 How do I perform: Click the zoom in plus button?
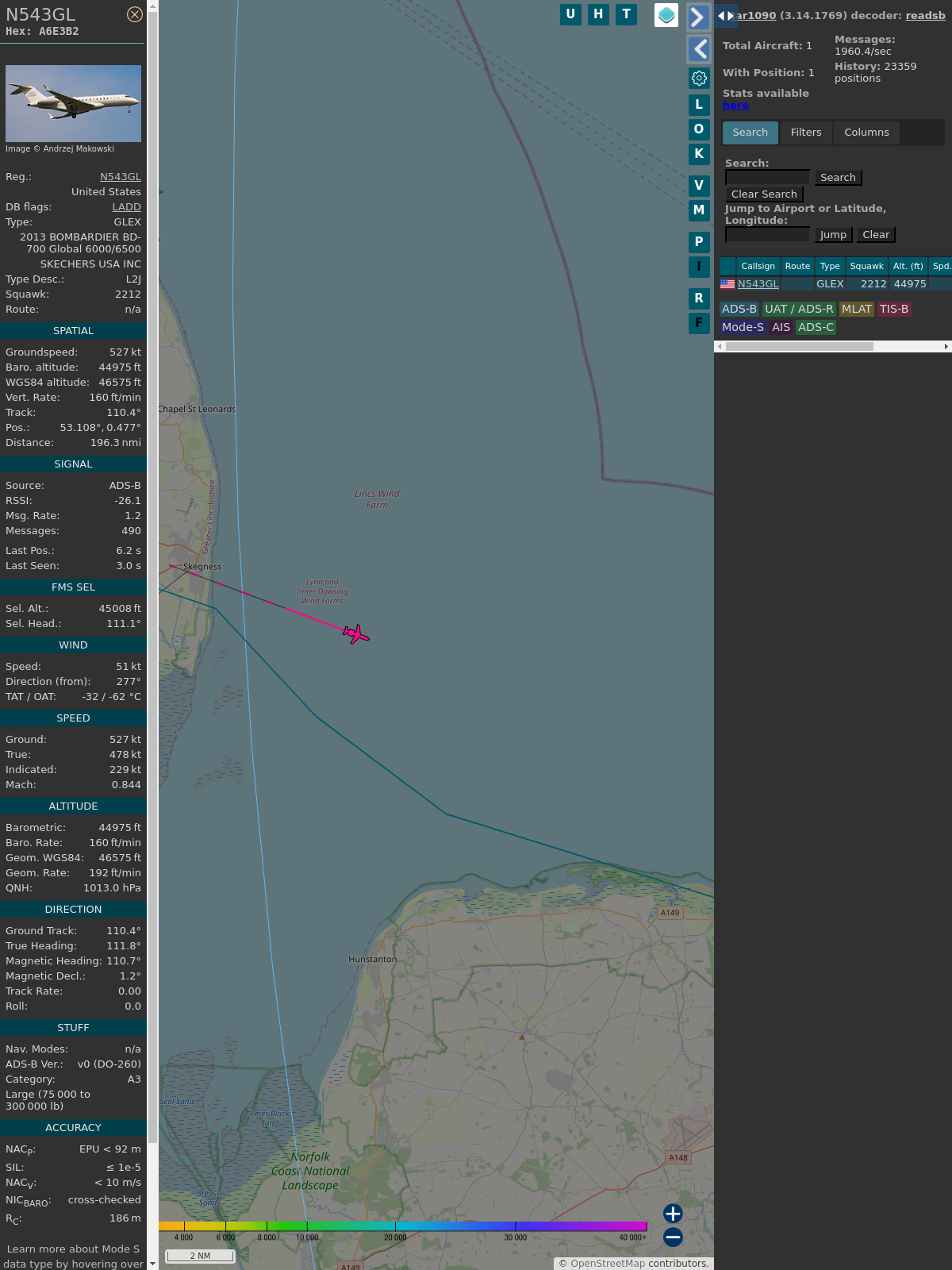click(673, 1214)
